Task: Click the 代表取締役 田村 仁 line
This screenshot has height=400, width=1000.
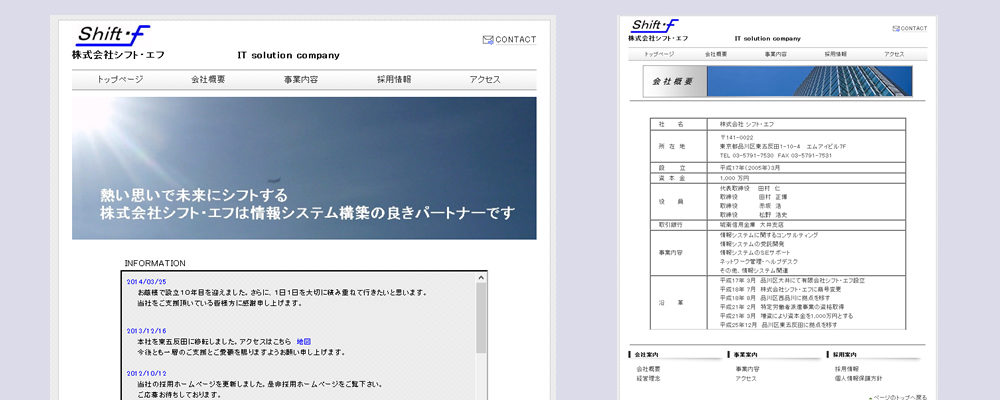Action: click(x=750, y=189)
